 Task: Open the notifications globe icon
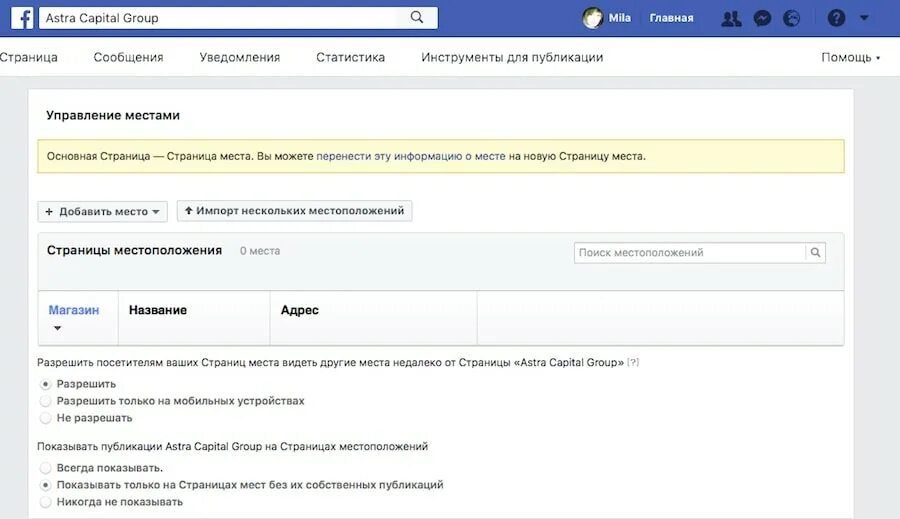[792, 18]
